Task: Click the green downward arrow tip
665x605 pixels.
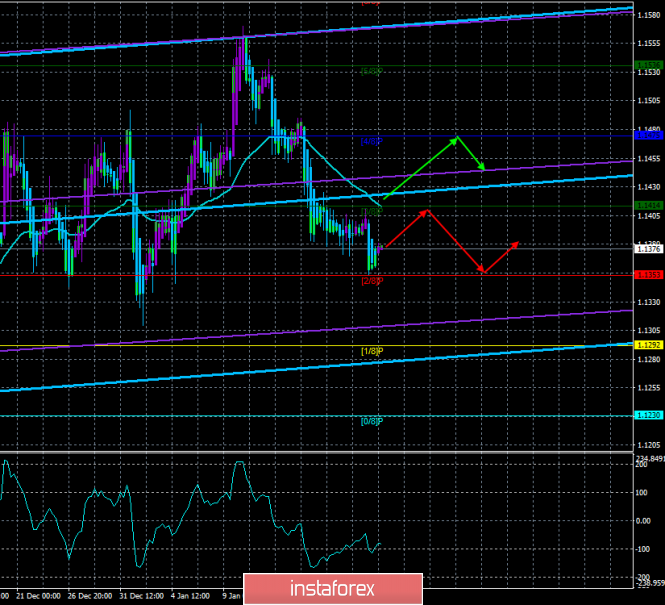Action: [484, 168]
